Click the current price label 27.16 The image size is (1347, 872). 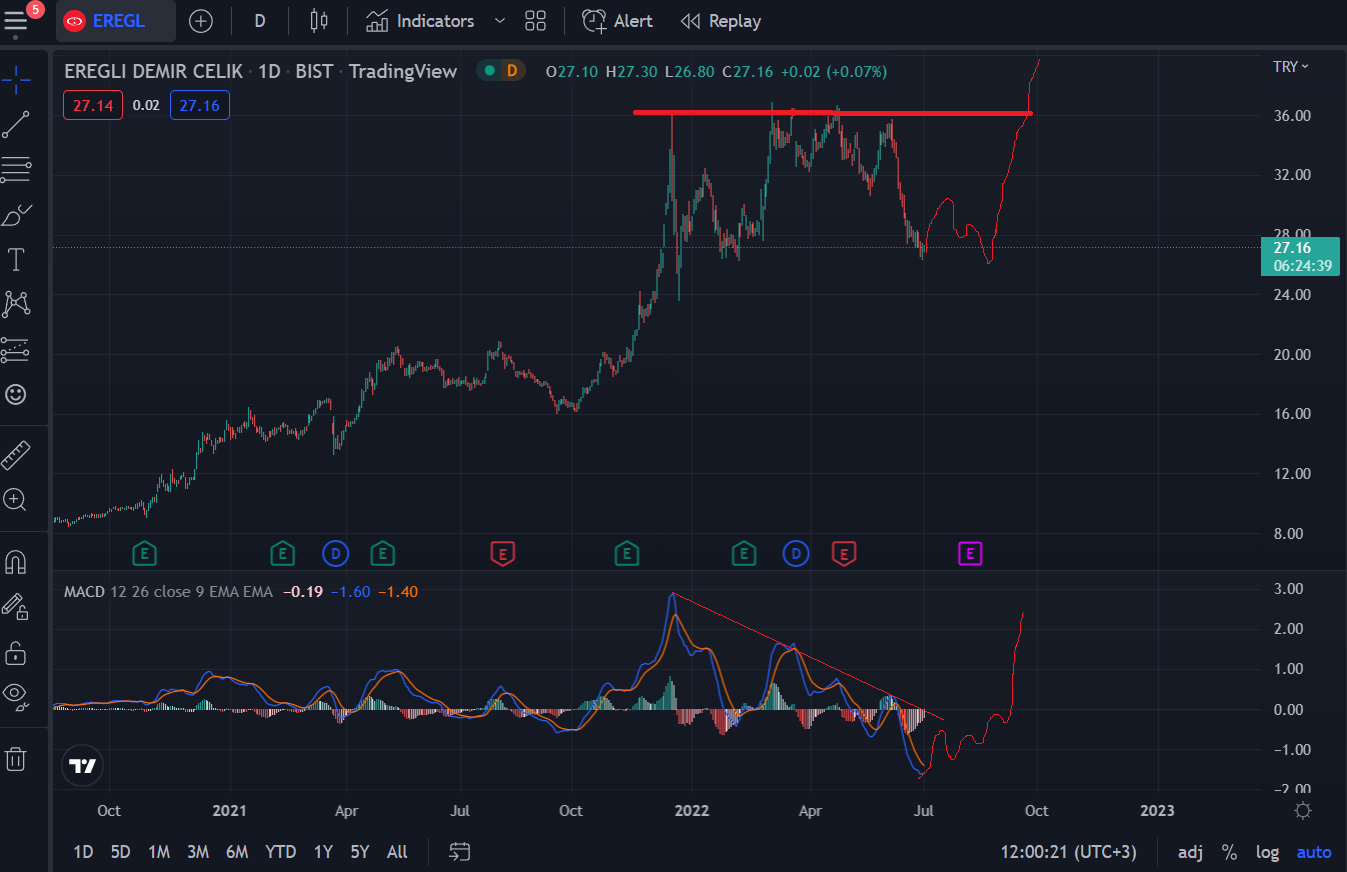point(1300,256)
